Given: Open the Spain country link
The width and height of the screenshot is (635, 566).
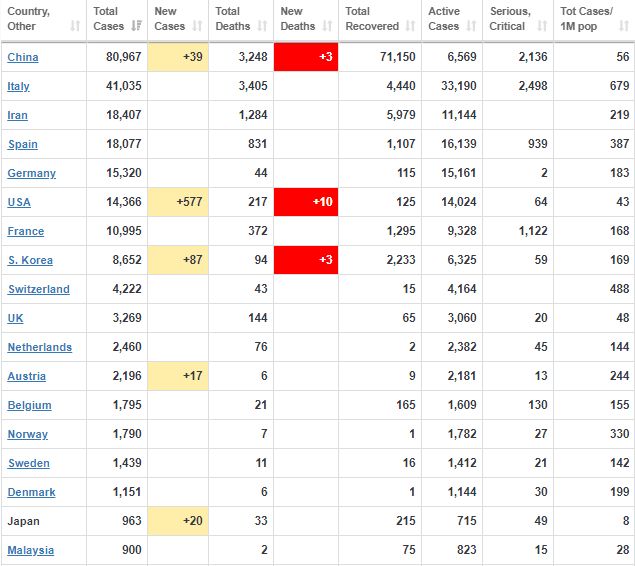Looking at the screenshot, I should point(23,144).
